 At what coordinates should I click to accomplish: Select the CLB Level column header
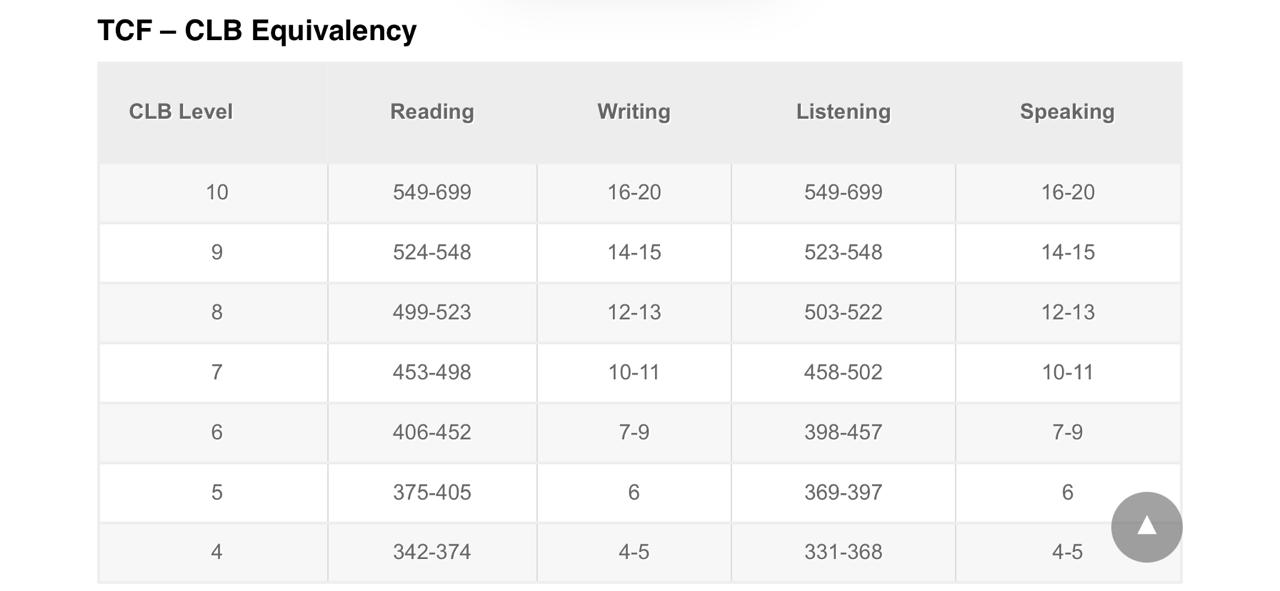[x=180, y=111]
